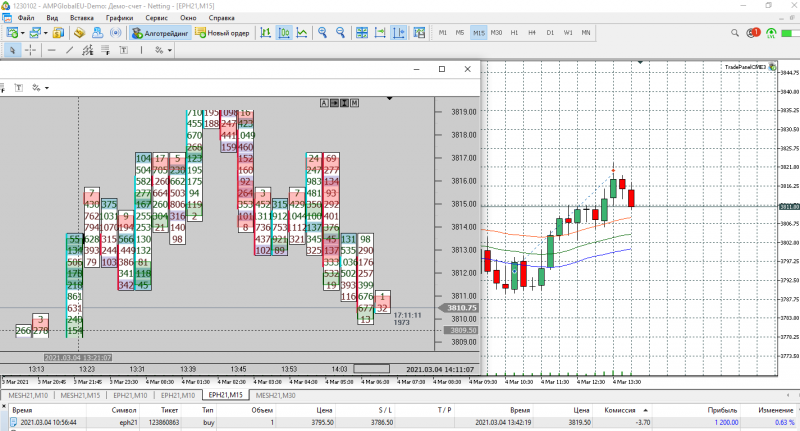Open the New Chart toolbar icon
This screenshot has height=431, width=800.
[x=12, y=33]
